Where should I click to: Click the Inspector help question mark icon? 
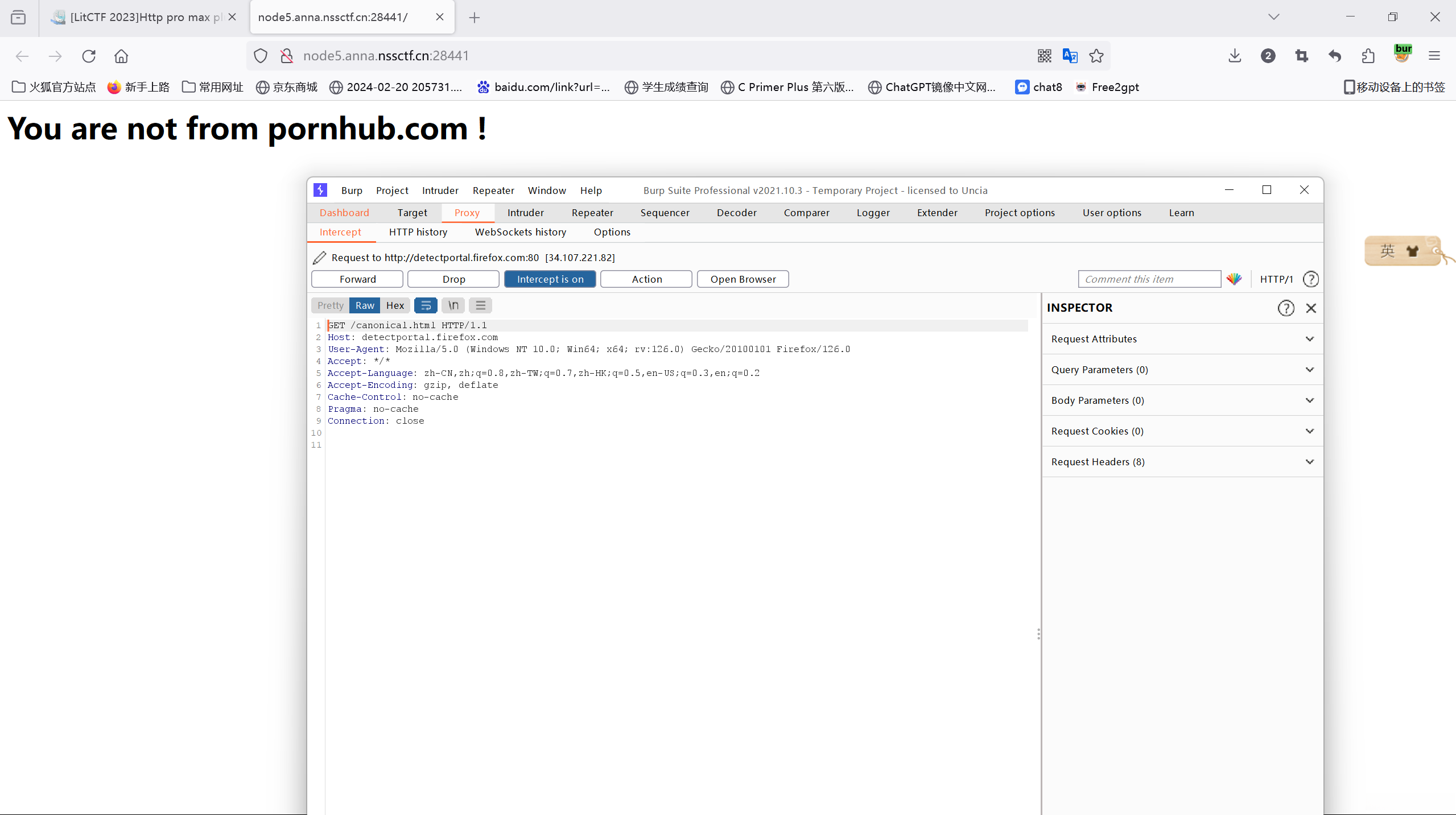coord(1285,308)
